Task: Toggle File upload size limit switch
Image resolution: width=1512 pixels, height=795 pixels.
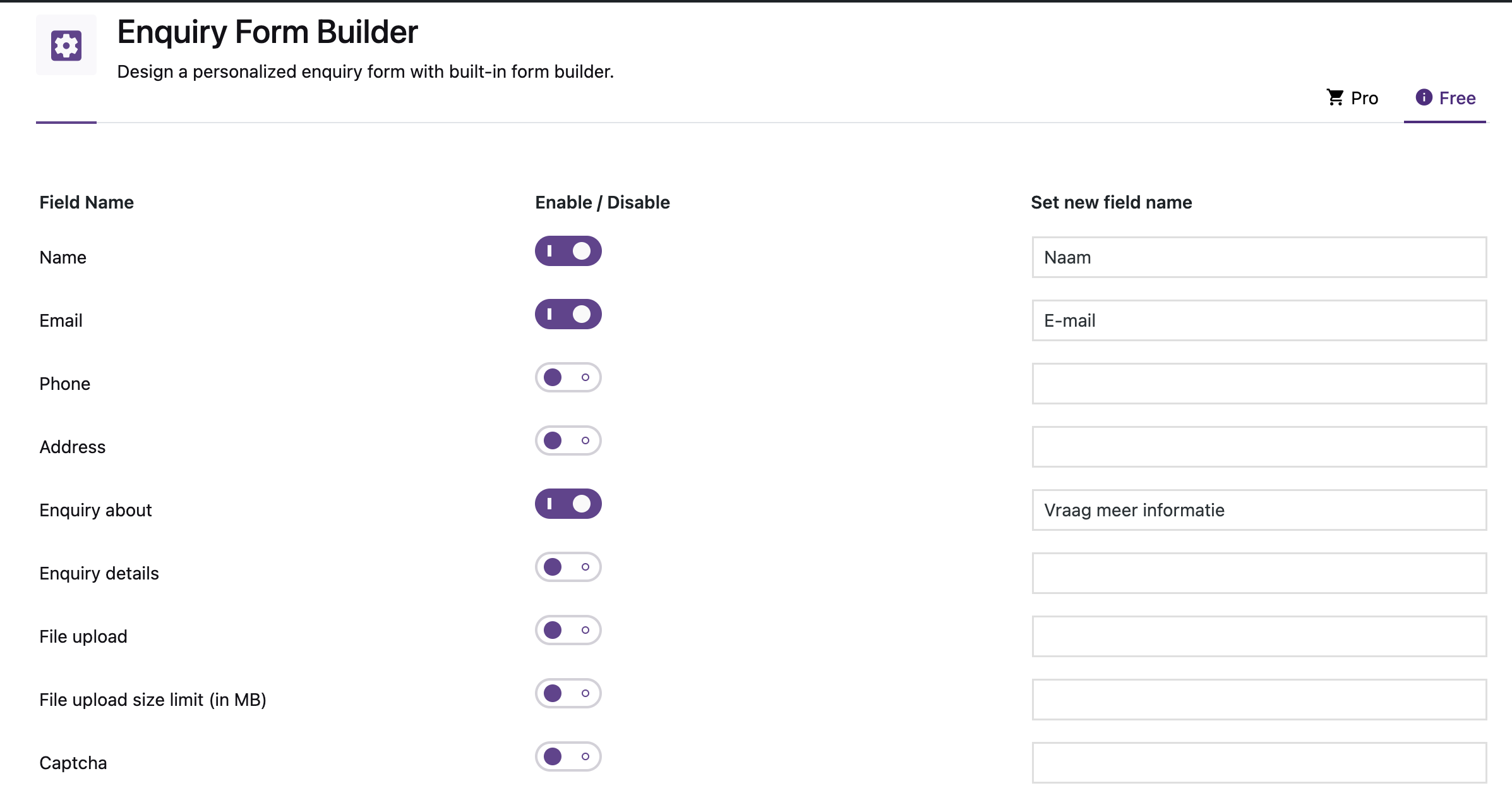Action: [x=568, y=693]
